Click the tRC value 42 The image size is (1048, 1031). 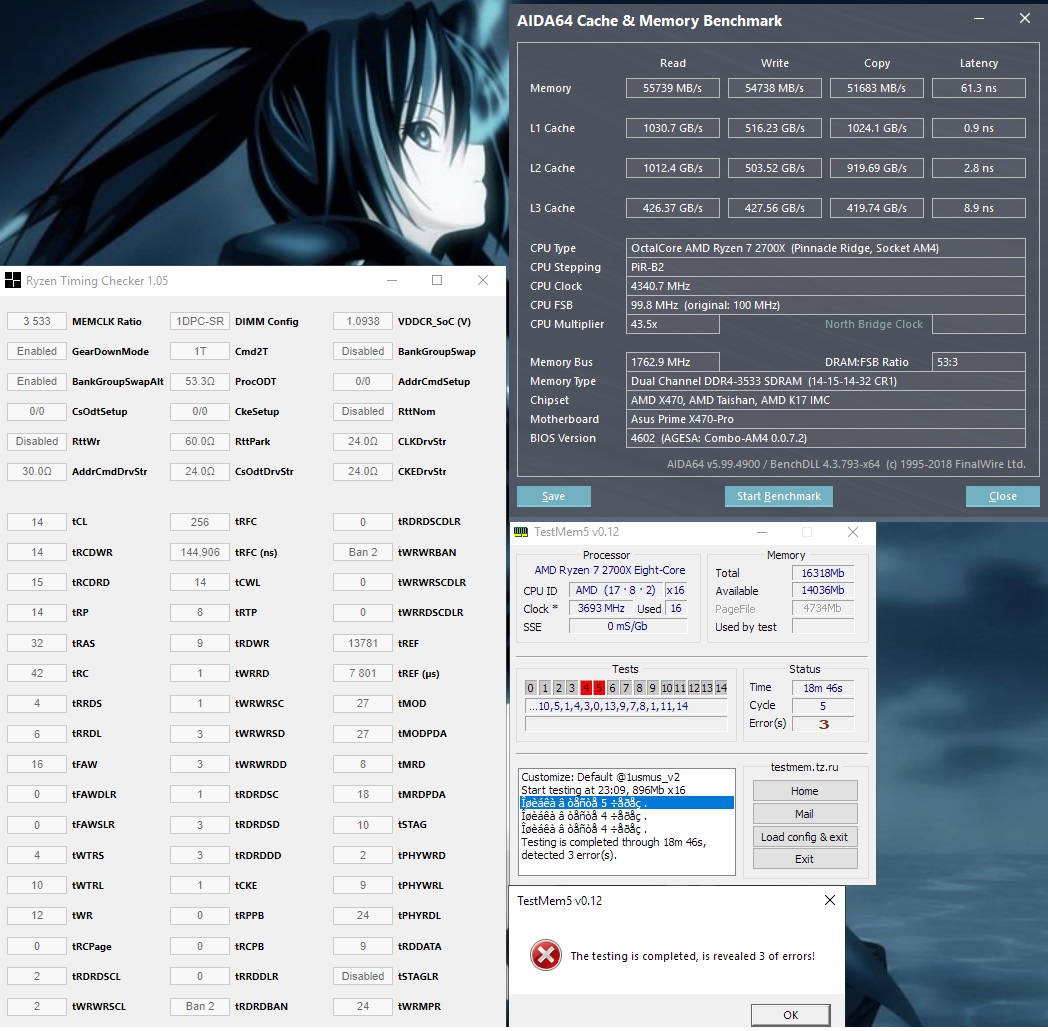click(37, 673)
